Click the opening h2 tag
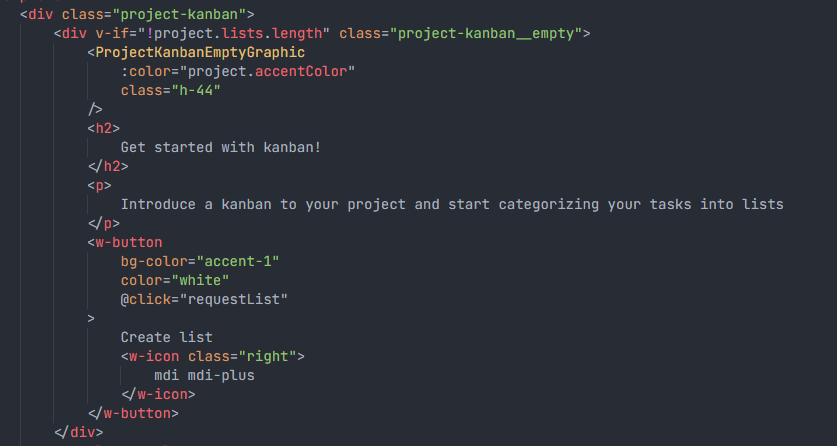Viewport: 837px width, 446px height. pyautogui.click(x=104, y=129)
